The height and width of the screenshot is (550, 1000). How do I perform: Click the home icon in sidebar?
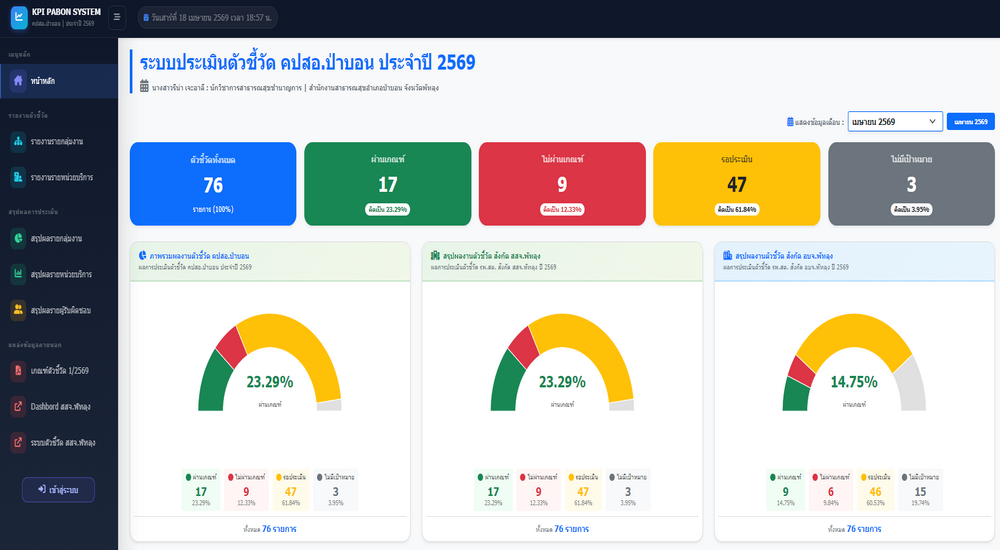tap(18, 81)
